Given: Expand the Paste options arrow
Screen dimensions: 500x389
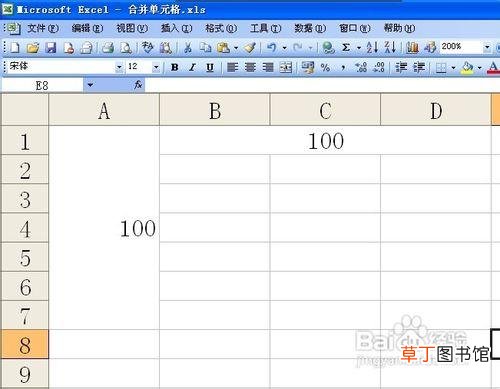Looking at the screenshot, I should click(236, 48).
